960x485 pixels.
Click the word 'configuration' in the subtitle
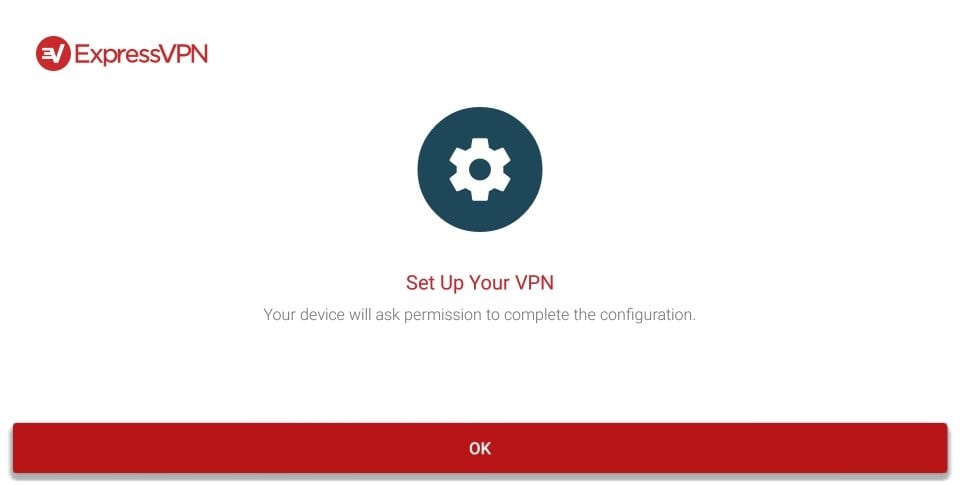click(647, 315)
